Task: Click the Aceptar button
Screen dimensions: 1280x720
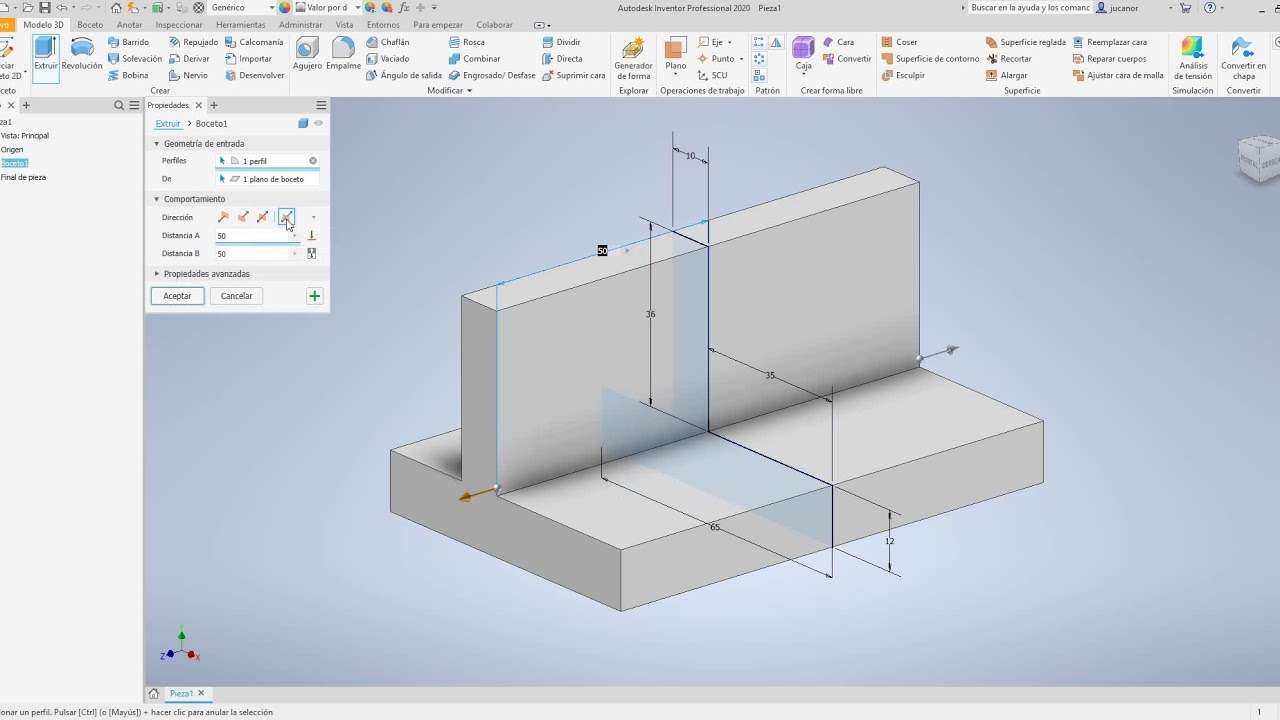Action: pos(177,296)
